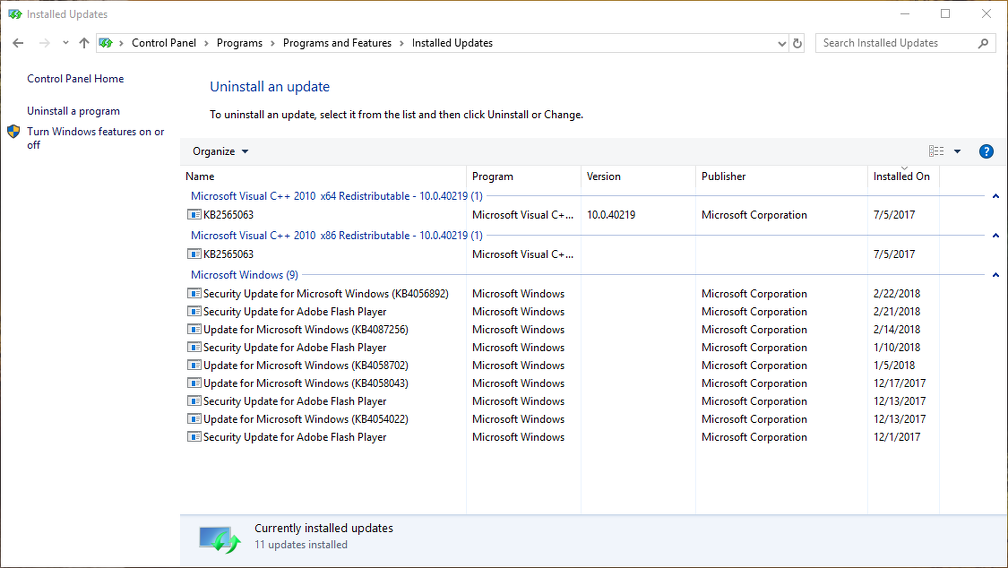Select Flash Player update installed 2/21/2018
The image size is (1008, 568).
click(294, 312)
